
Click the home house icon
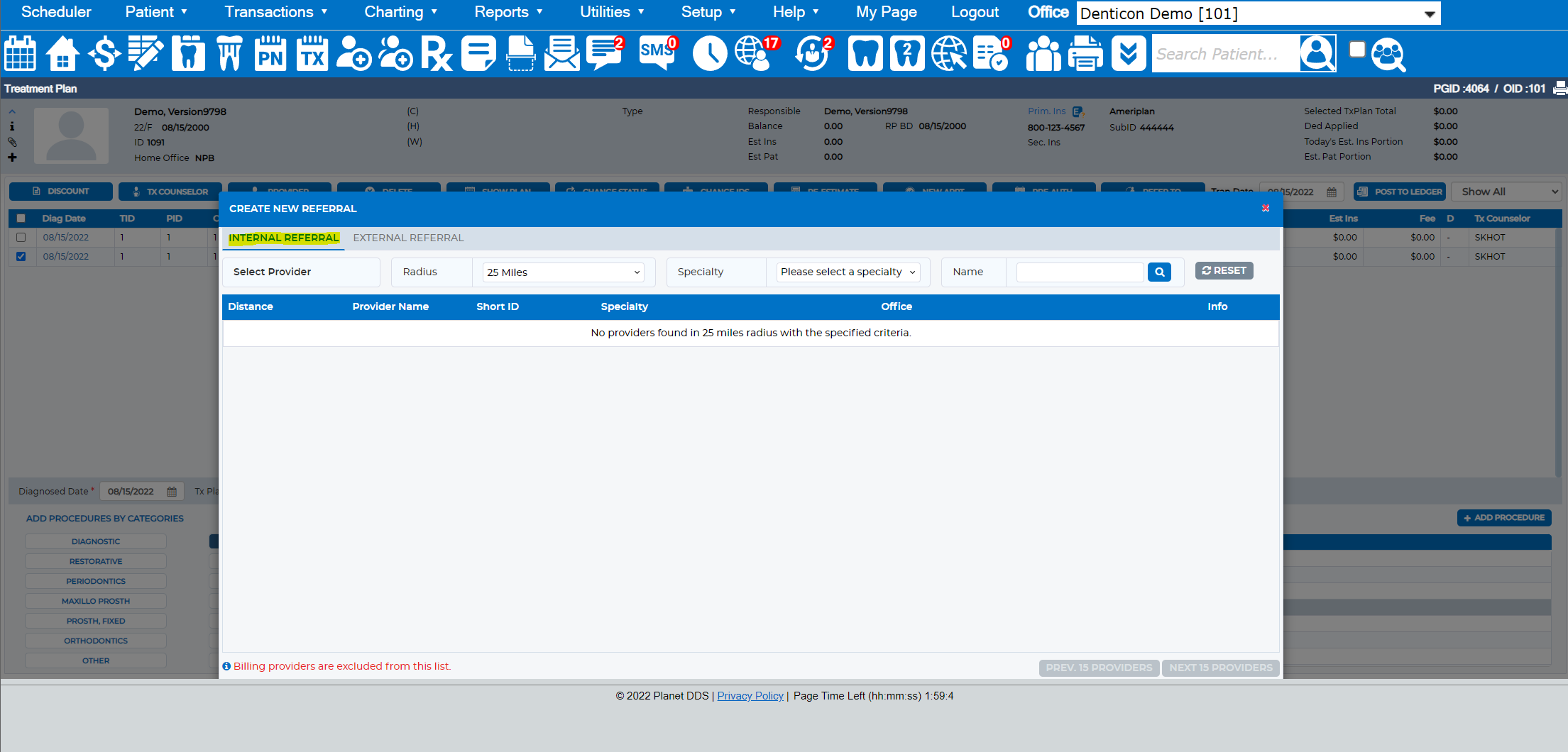(x=62, y=54)
